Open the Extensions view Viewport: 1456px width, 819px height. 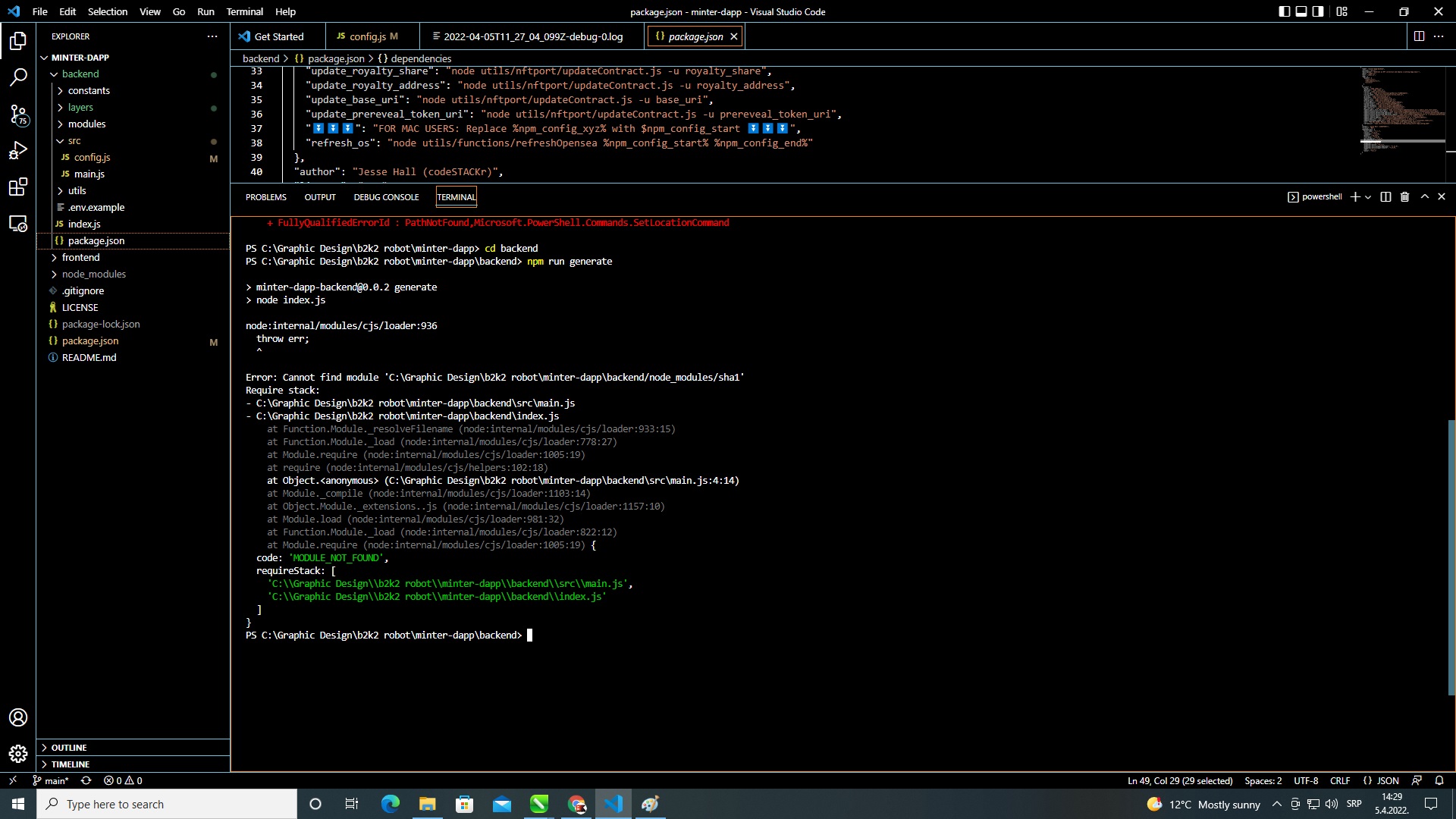(18, 187)
